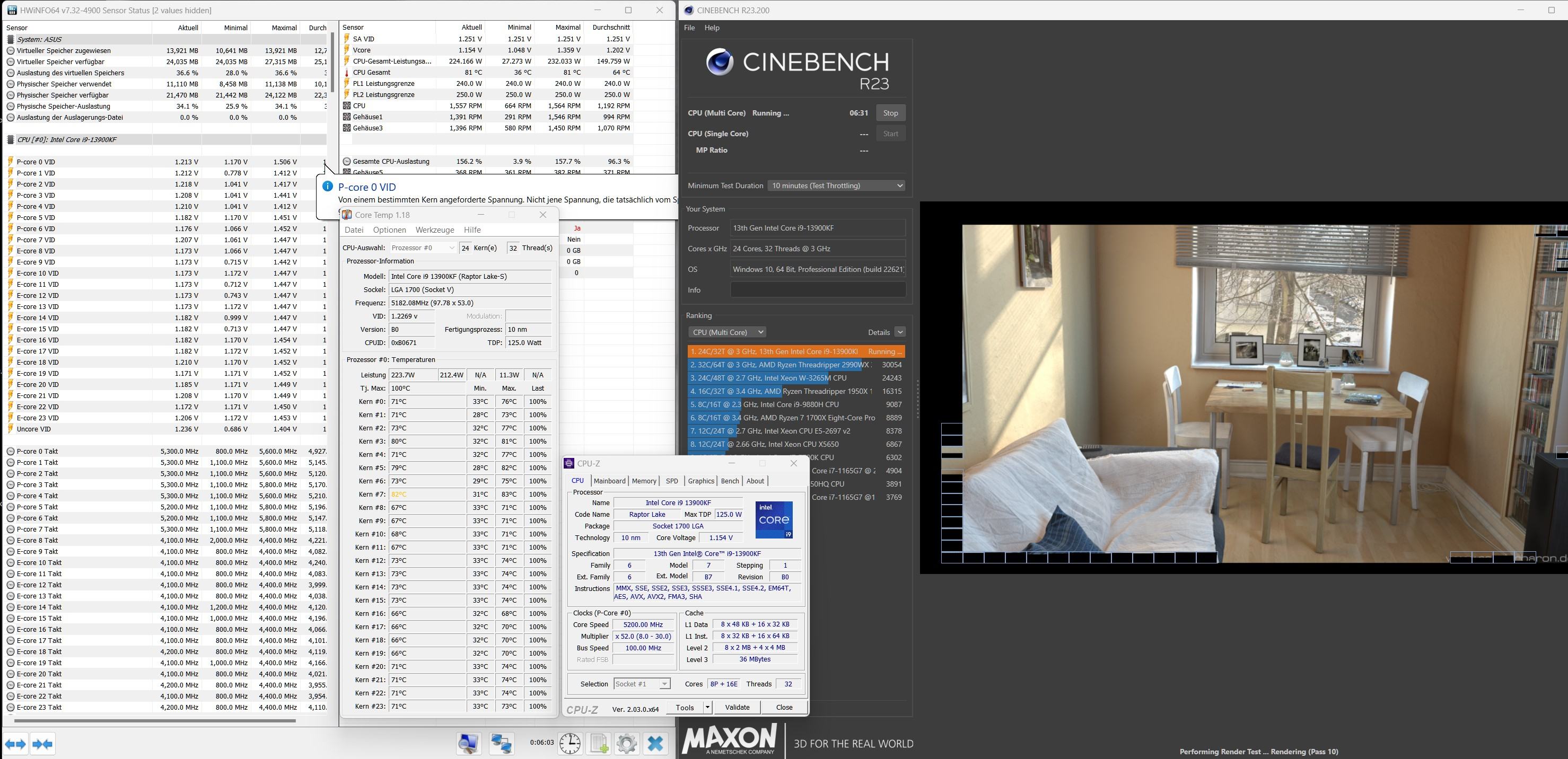Open Core Temp Hilfe menu
This screenshot has width=1568, height=759.
click(x=472, y=230)
